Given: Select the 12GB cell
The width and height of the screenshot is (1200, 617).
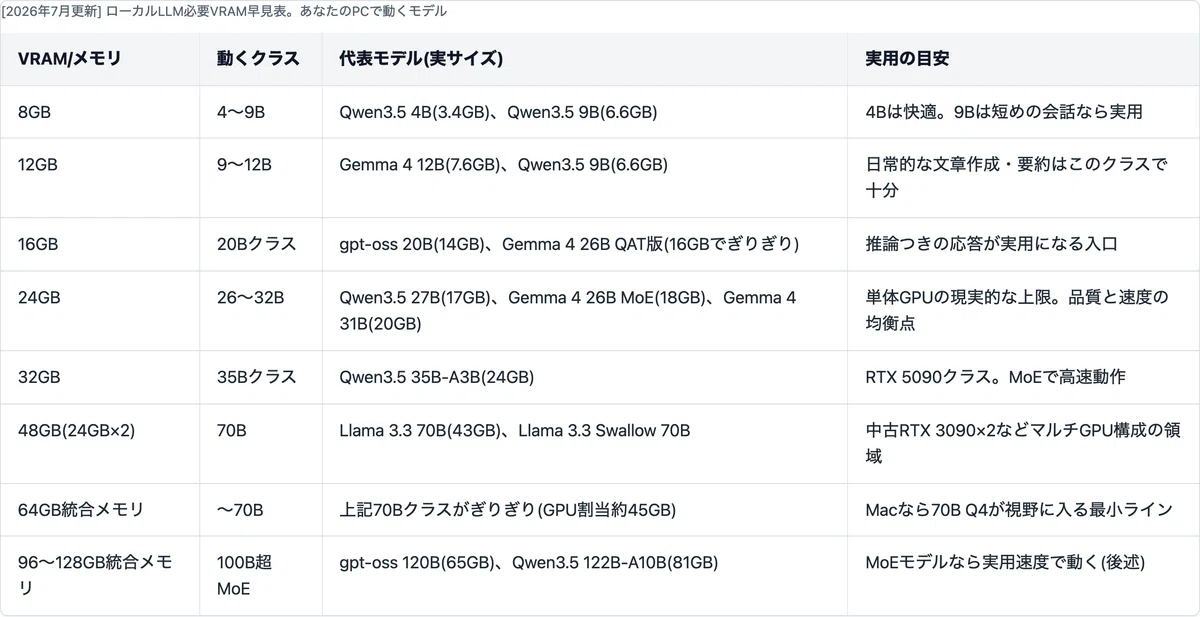Looking at the screenshot, I should pos(100,178).
